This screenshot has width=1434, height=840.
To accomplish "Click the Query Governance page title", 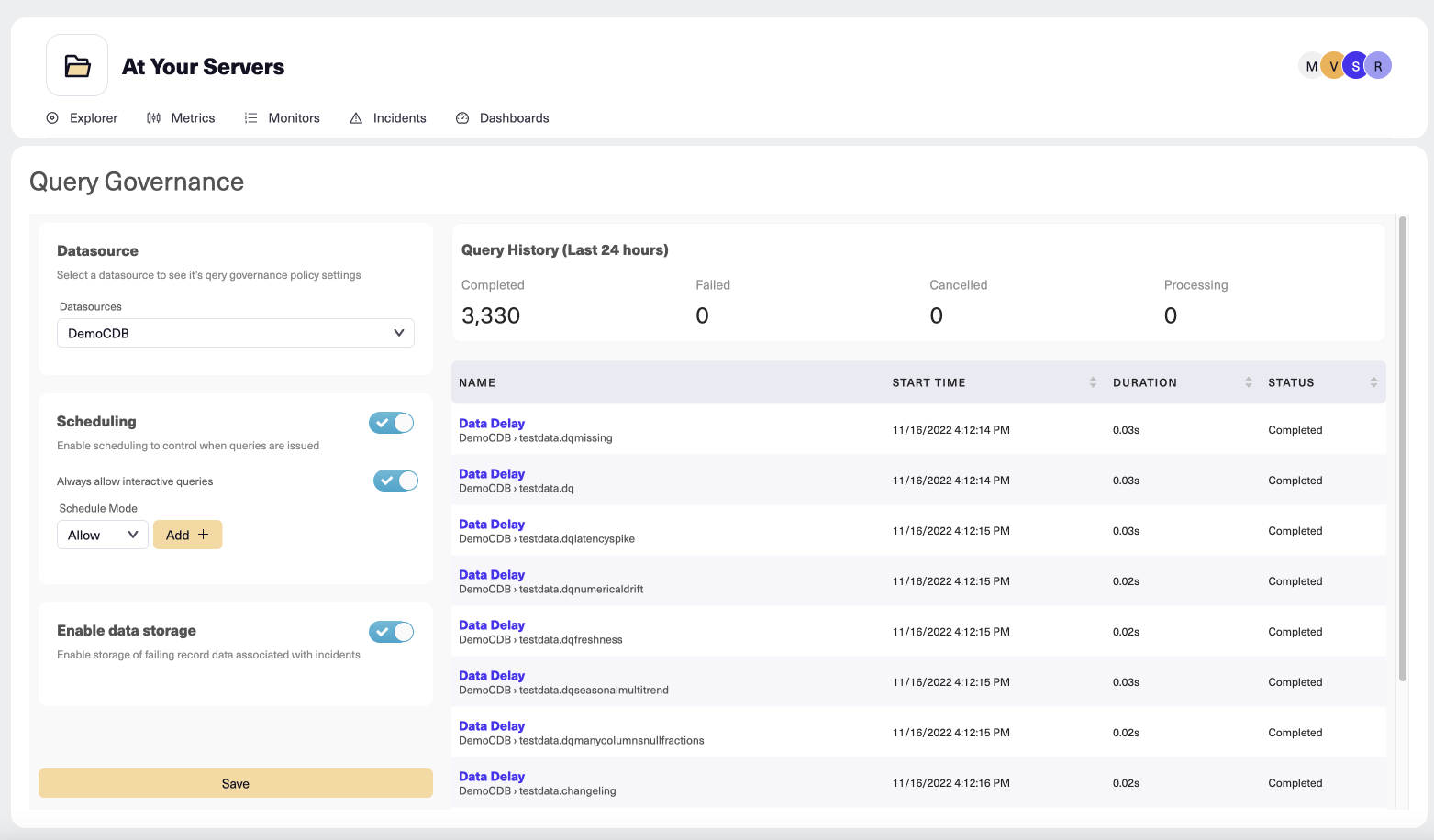I will [137, 182].
